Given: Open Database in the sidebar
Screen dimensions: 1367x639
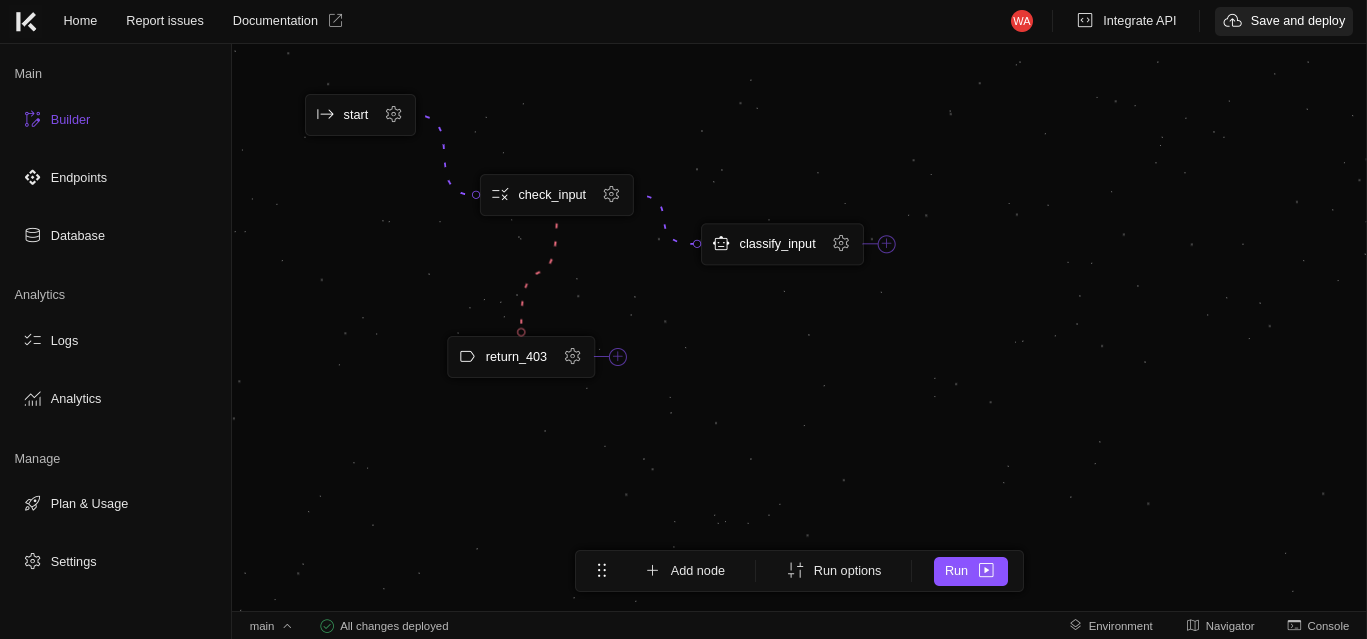Looking at the screenshot, I should point(78,236).
